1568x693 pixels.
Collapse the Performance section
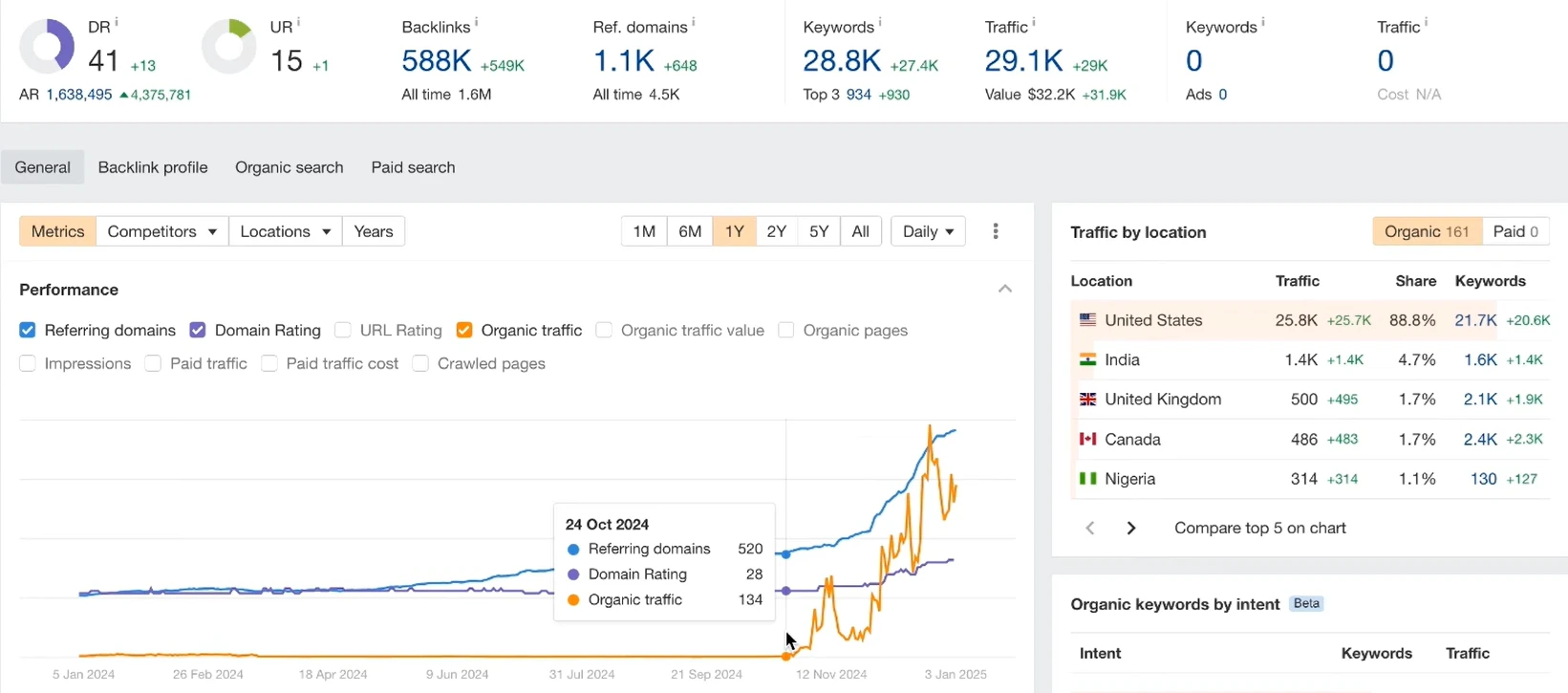1005,289
